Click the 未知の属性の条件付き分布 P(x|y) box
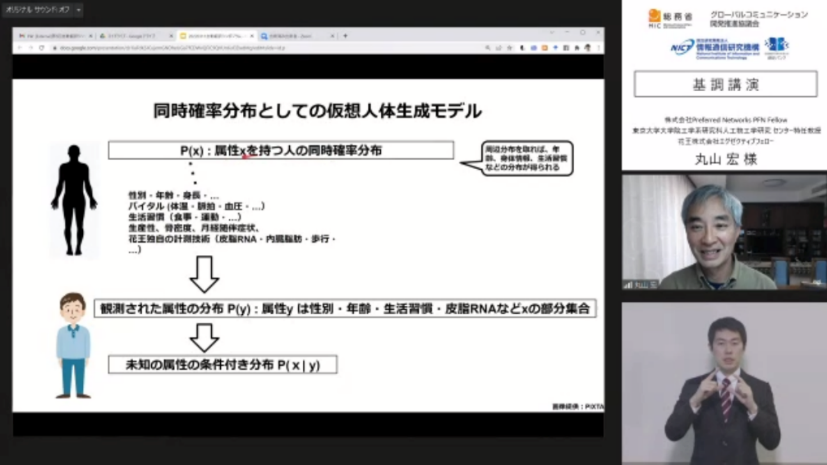This screenshot has height=465, width=827. (x=223, y=365)
